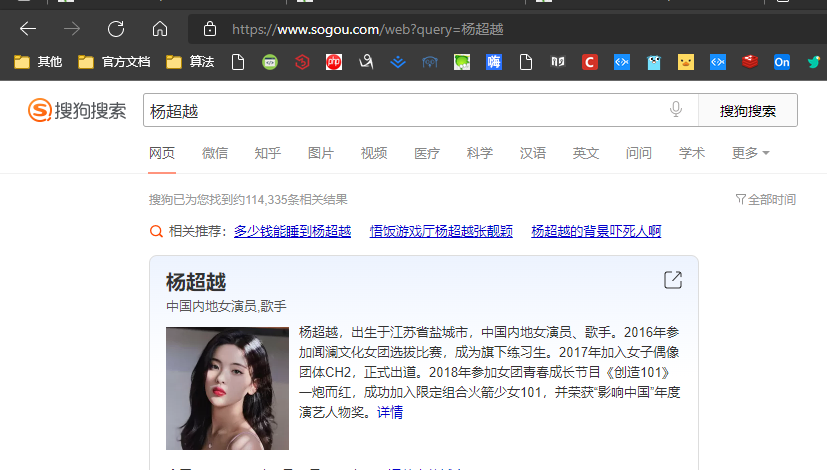Focus the URL address bar text
Image resolution: width=827 pixels, height=470 pixels.
(x=368, y=29)
